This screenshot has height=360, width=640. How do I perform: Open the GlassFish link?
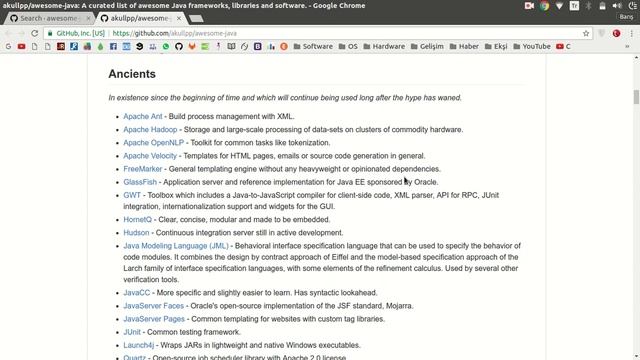click(140, 182)
